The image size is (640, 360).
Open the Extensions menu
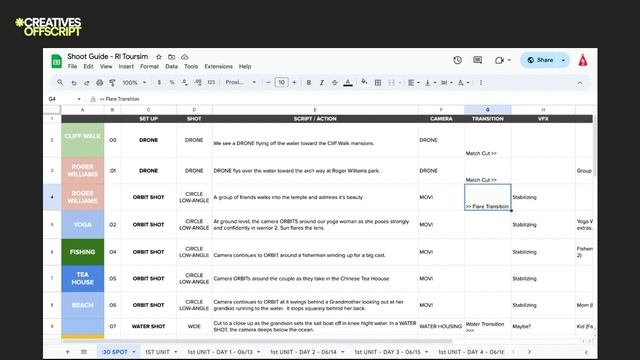pyautogui.click(x=218, y=67)
